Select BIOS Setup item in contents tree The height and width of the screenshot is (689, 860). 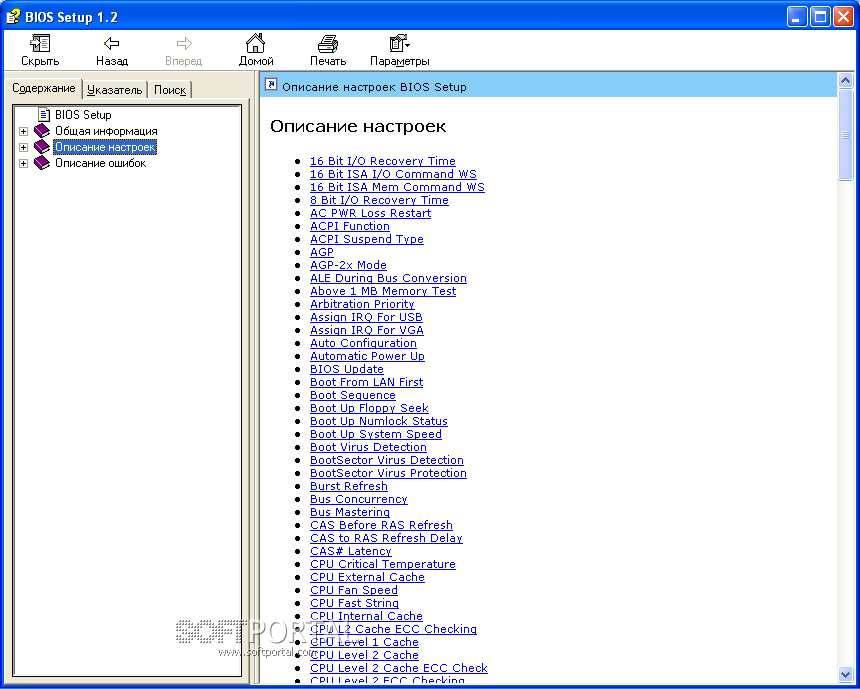(83, 115)
